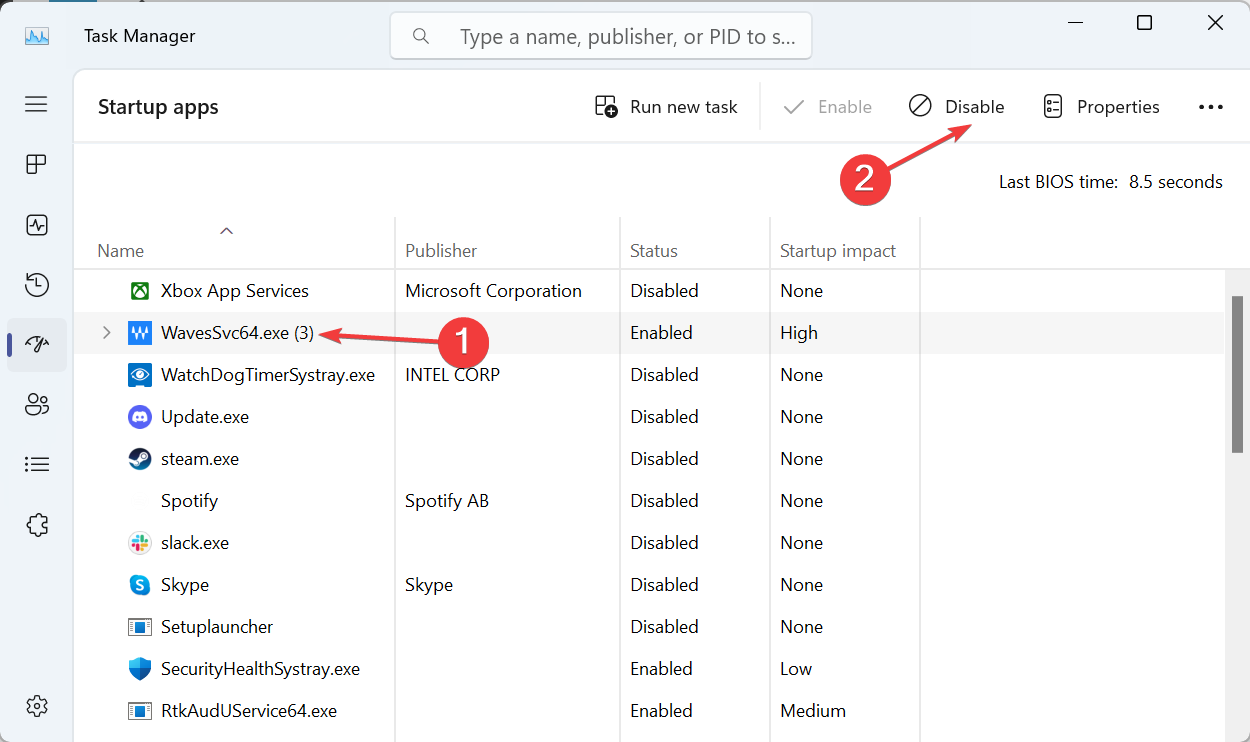The width and height of the screenshot is (1250, 742).
Task: Click the Task Manager app icon
Action: (x=37, y=36)
